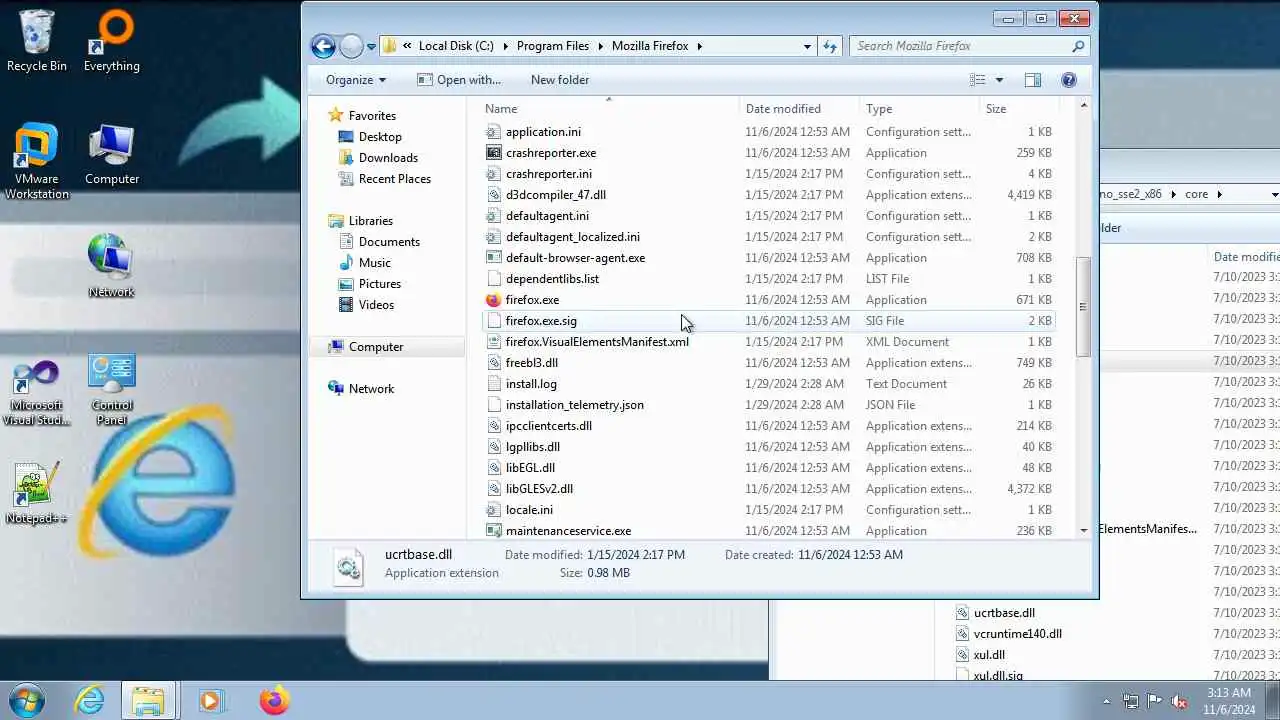Click scrollbar down arrow in file list

[1083, 530]
